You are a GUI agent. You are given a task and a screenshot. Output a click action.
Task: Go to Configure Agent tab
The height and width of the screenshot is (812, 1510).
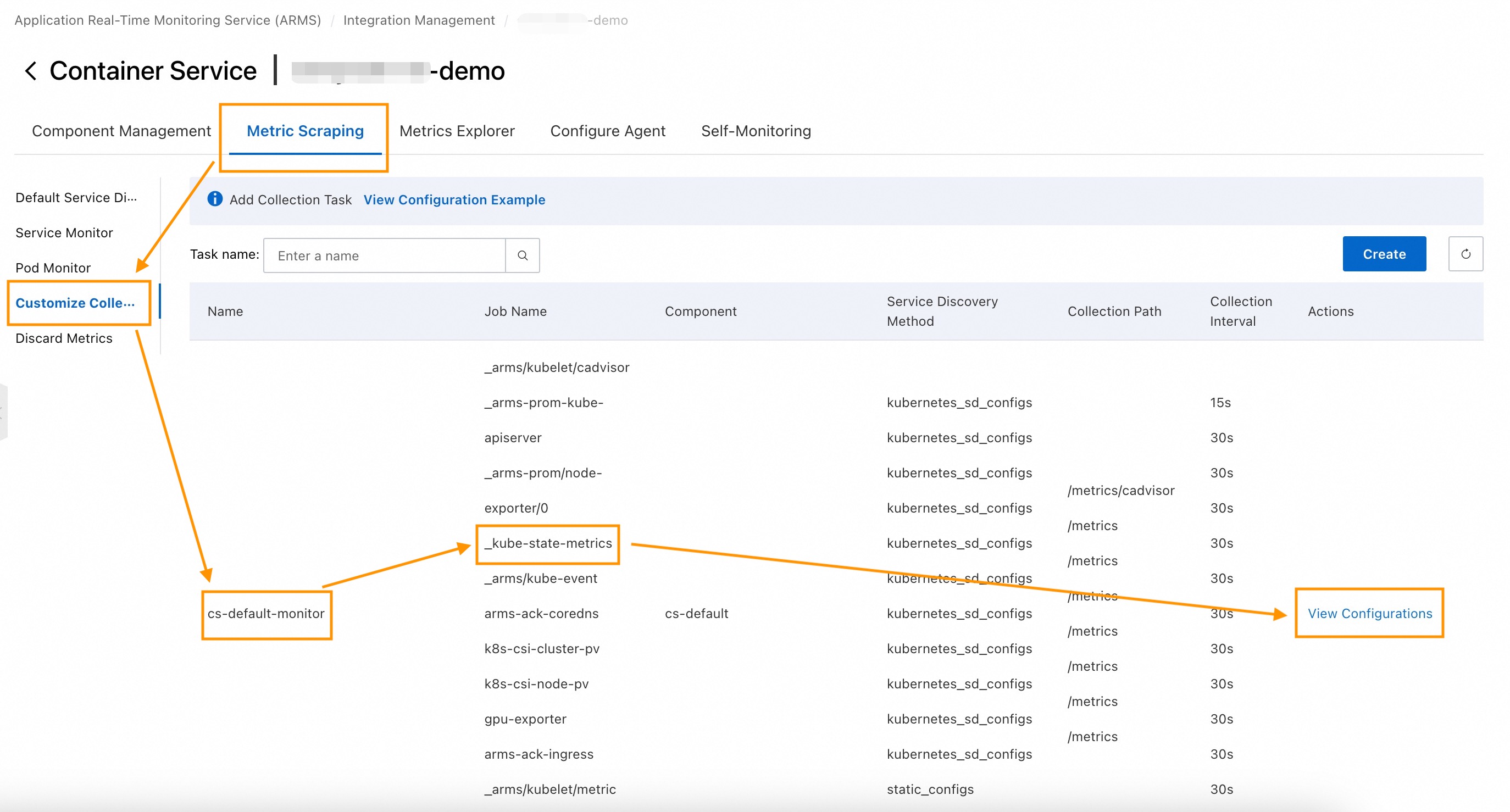(x=607, y=131)
